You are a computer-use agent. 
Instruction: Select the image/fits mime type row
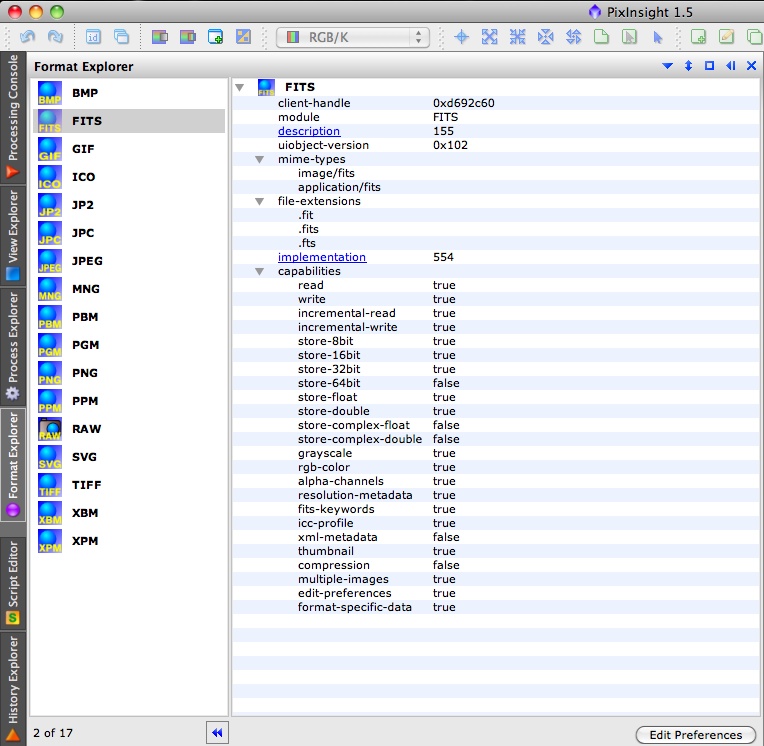pos(496,173)
